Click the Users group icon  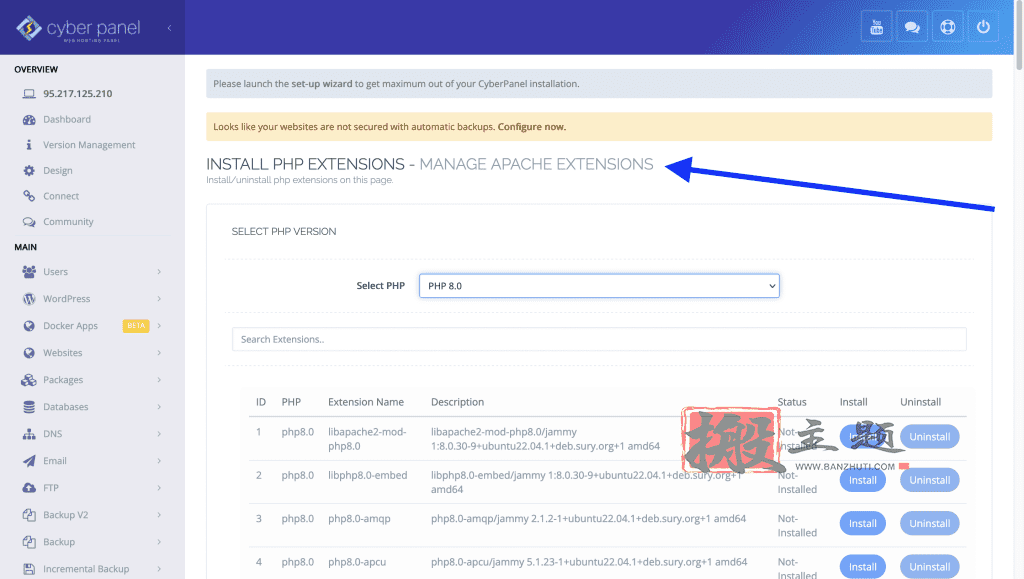pyautogui.click(x=29, y=272)
